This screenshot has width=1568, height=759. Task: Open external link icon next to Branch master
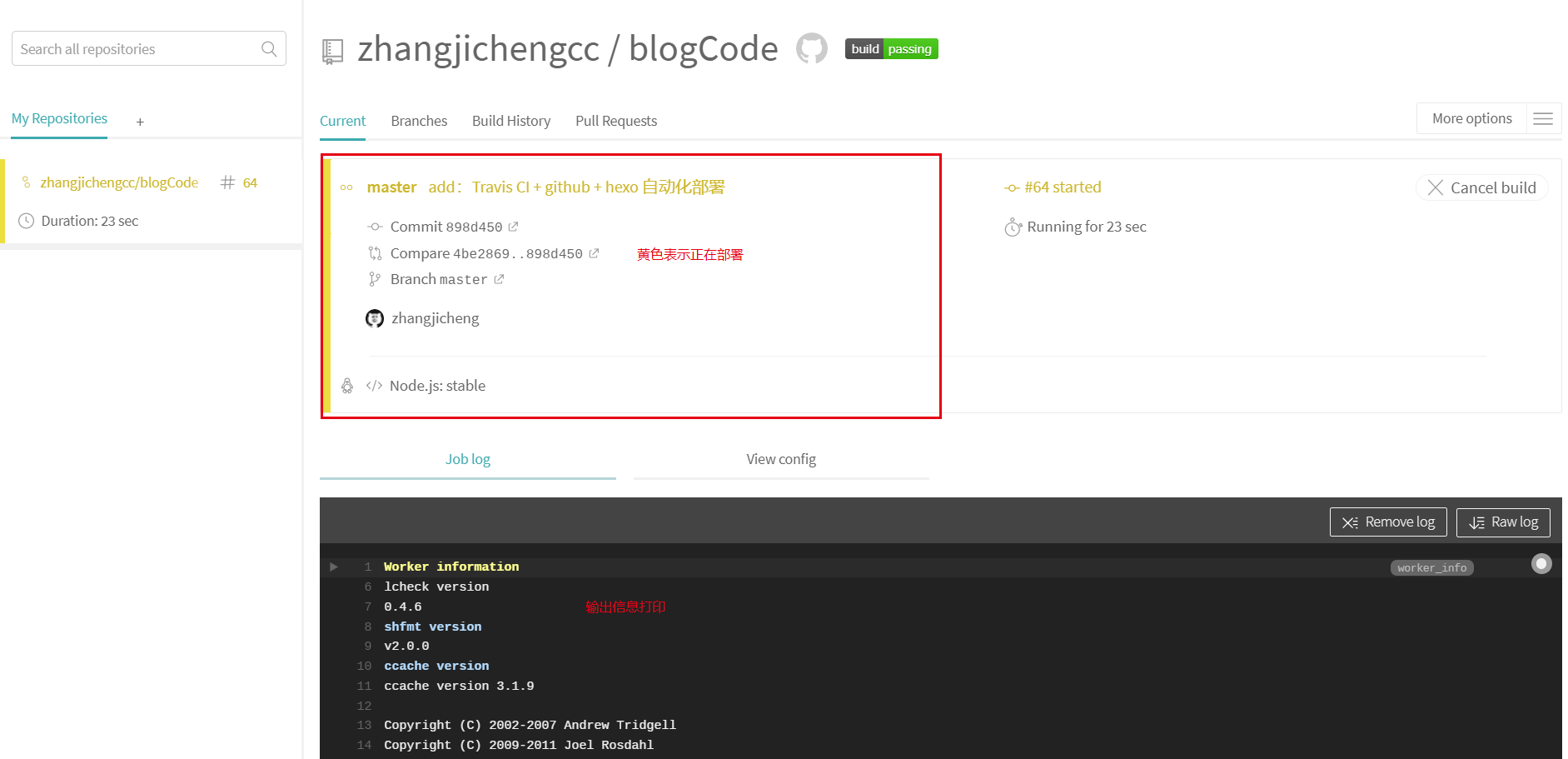tap(499, 279)
